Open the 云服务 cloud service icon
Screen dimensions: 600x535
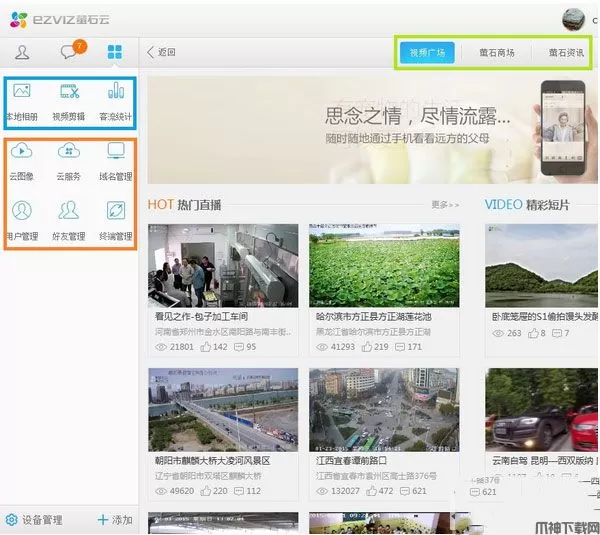click(69, 160)
